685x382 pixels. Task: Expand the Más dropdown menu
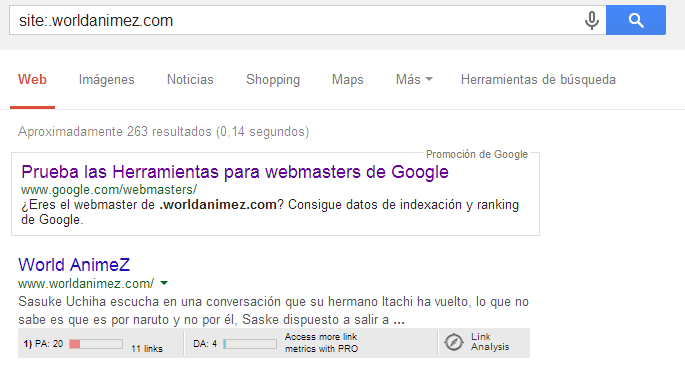[414, 80]
